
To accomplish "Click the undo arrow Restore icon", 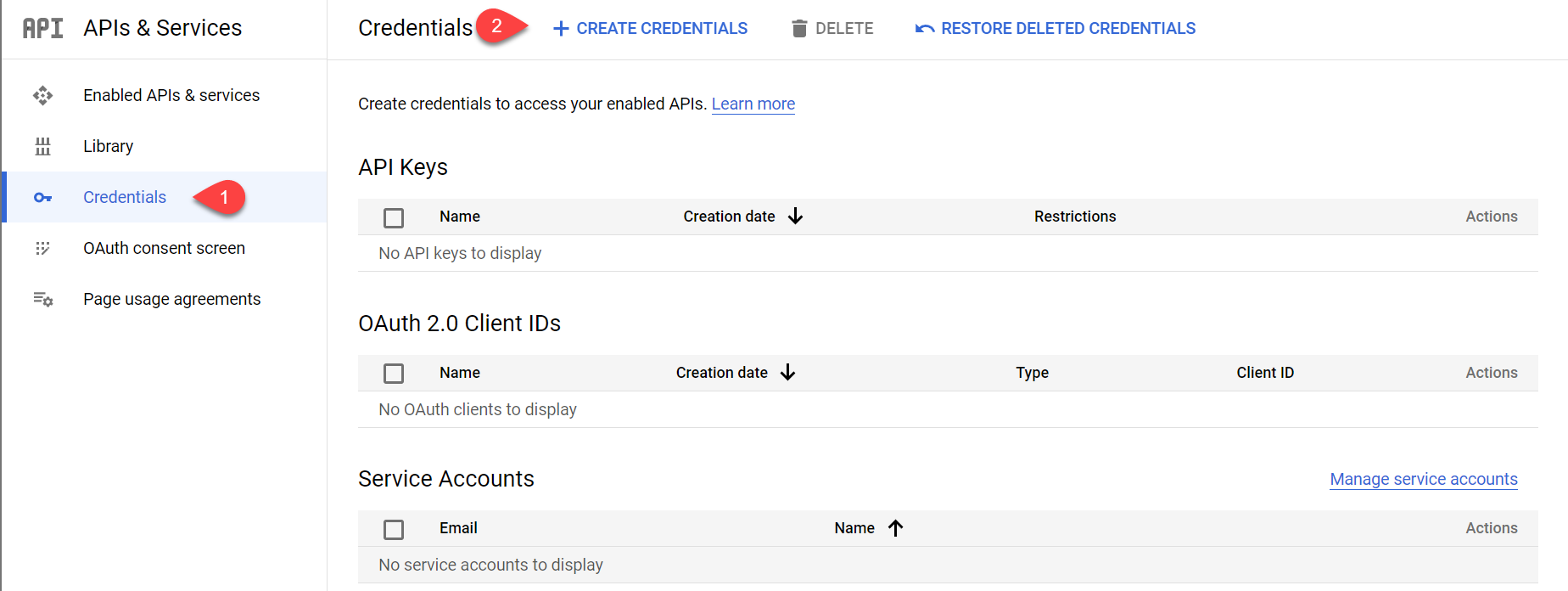I will (x=925, y=29).
